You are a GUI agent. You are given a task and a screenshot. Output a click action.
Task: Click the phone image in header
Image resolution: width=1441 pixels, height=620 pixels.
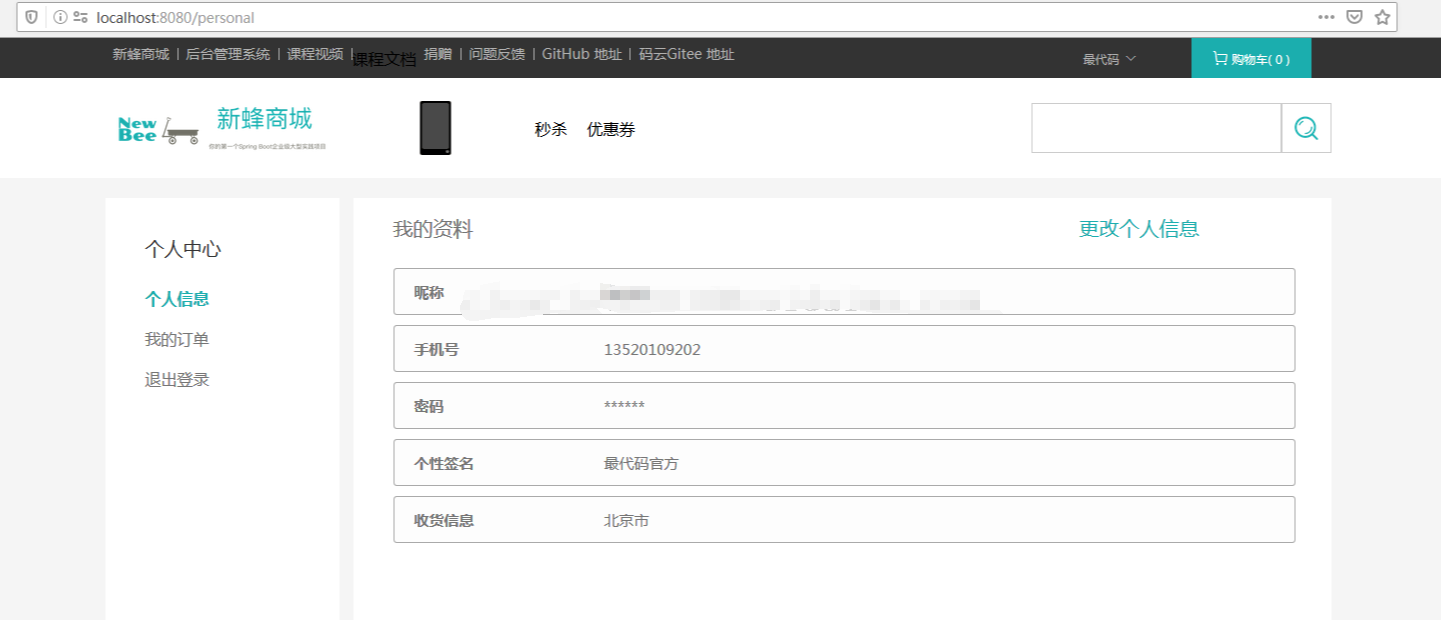(x=435, y=128)
